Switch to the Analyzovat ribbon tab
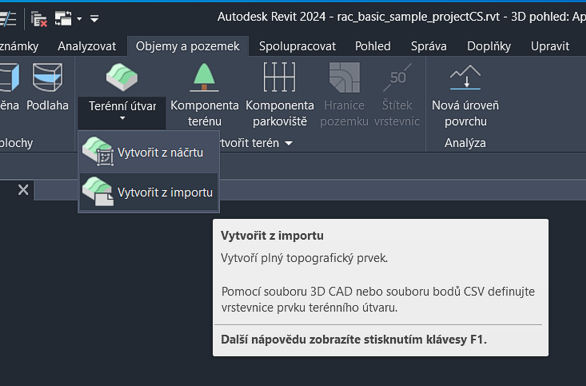The image size is (586, 386). pyautogui.click(x=87, y=46)
